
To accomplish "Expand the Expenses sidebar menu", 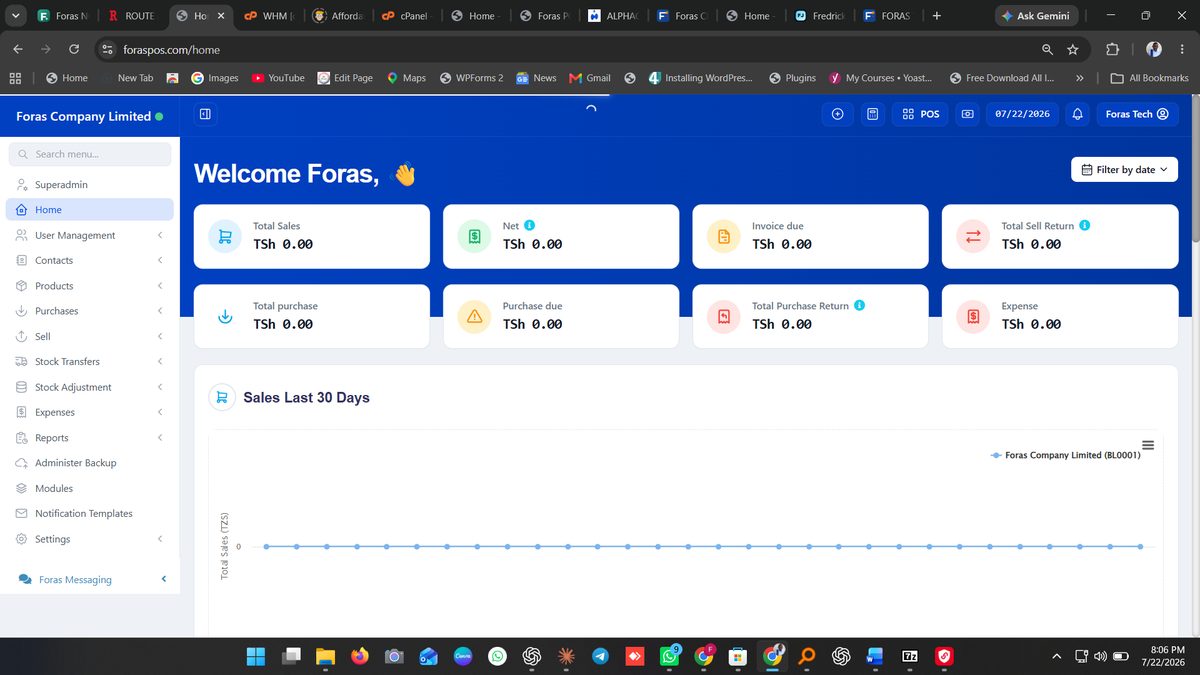I will [90, 412].
